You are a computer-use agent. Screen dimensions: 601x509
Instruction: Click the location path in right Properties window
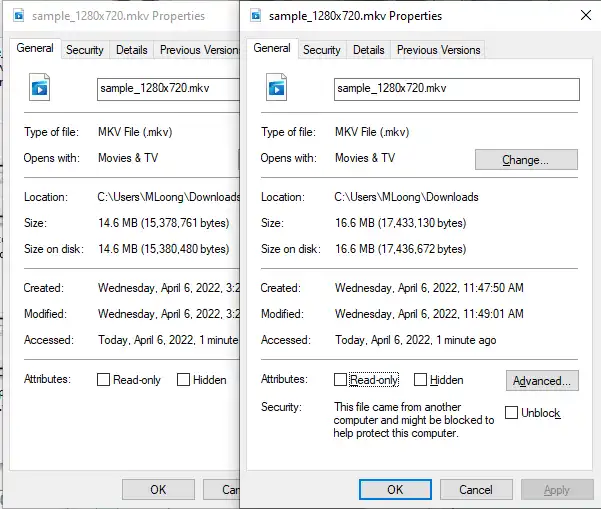click(x=406, y=197)
